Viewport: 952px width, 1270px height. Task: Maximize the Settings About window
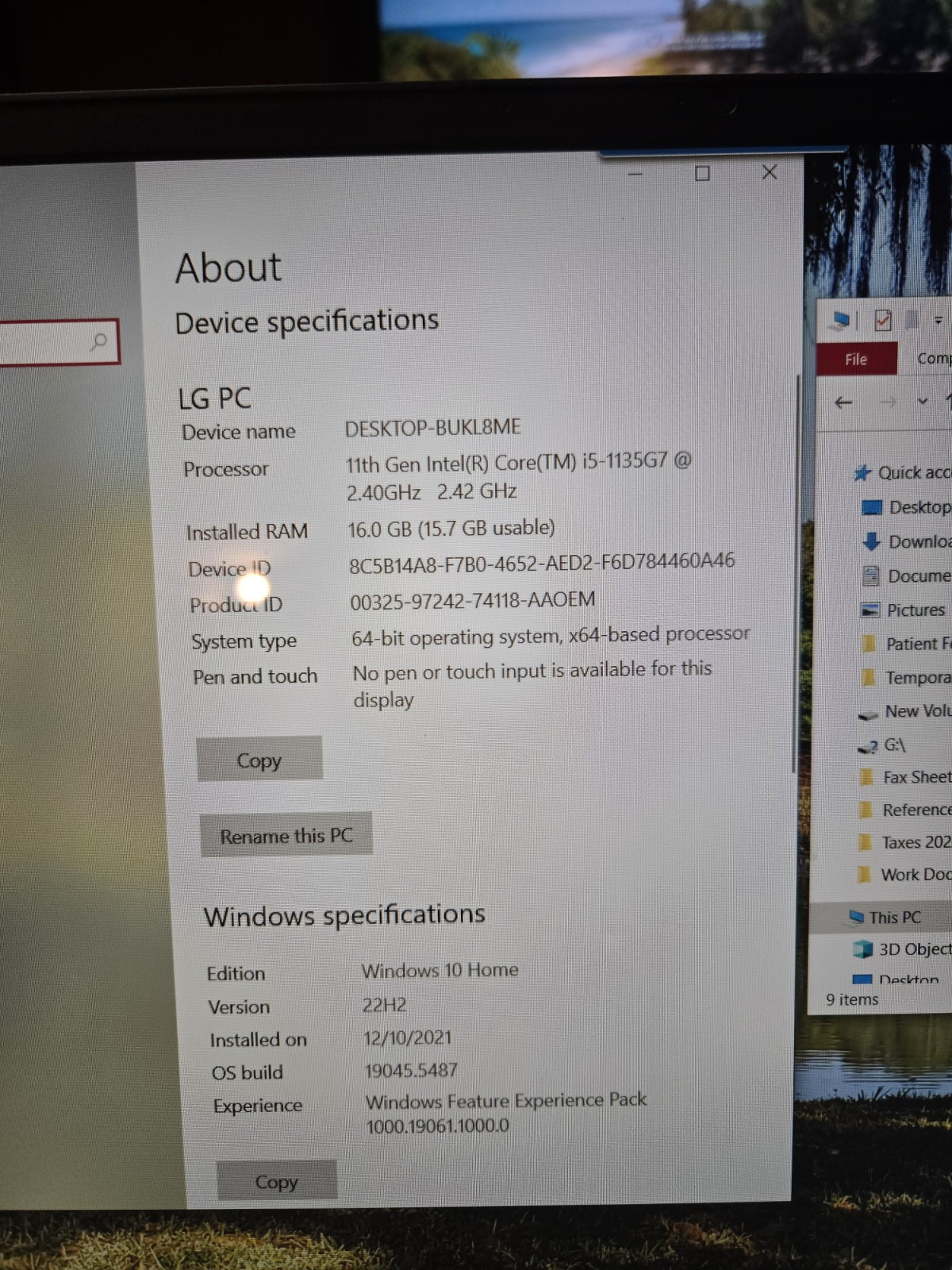pos(702,174)
